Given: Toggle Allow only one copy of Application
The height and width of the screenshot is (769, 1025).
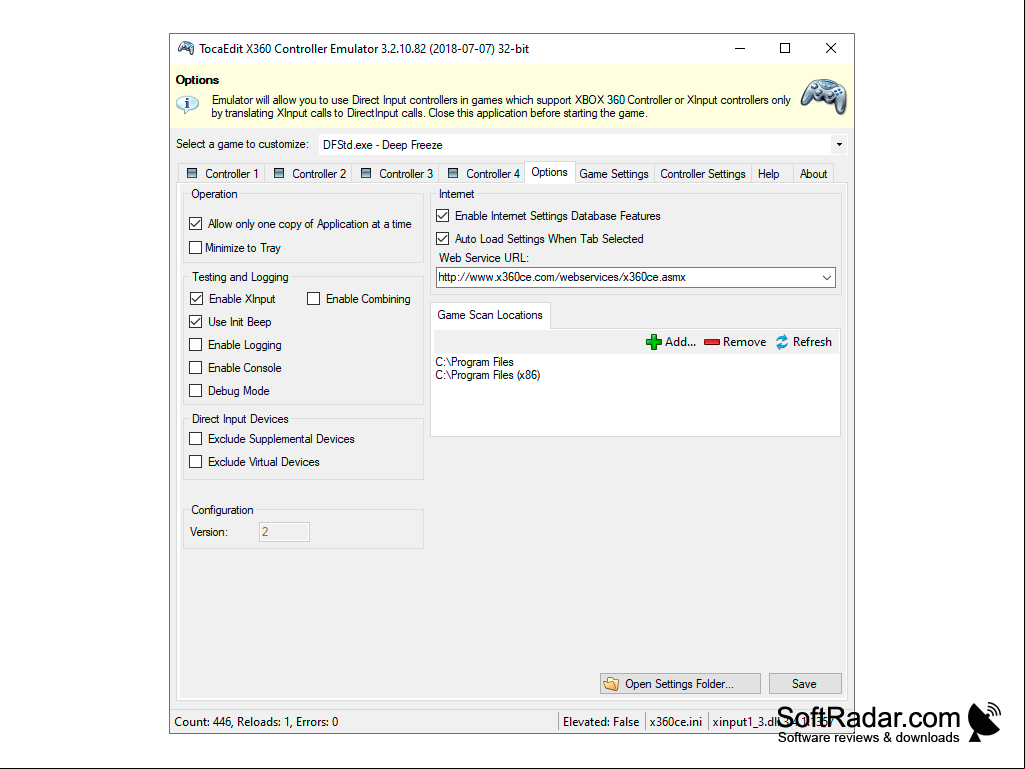Looking at the screenshot, I should click(x=195, y=224).
